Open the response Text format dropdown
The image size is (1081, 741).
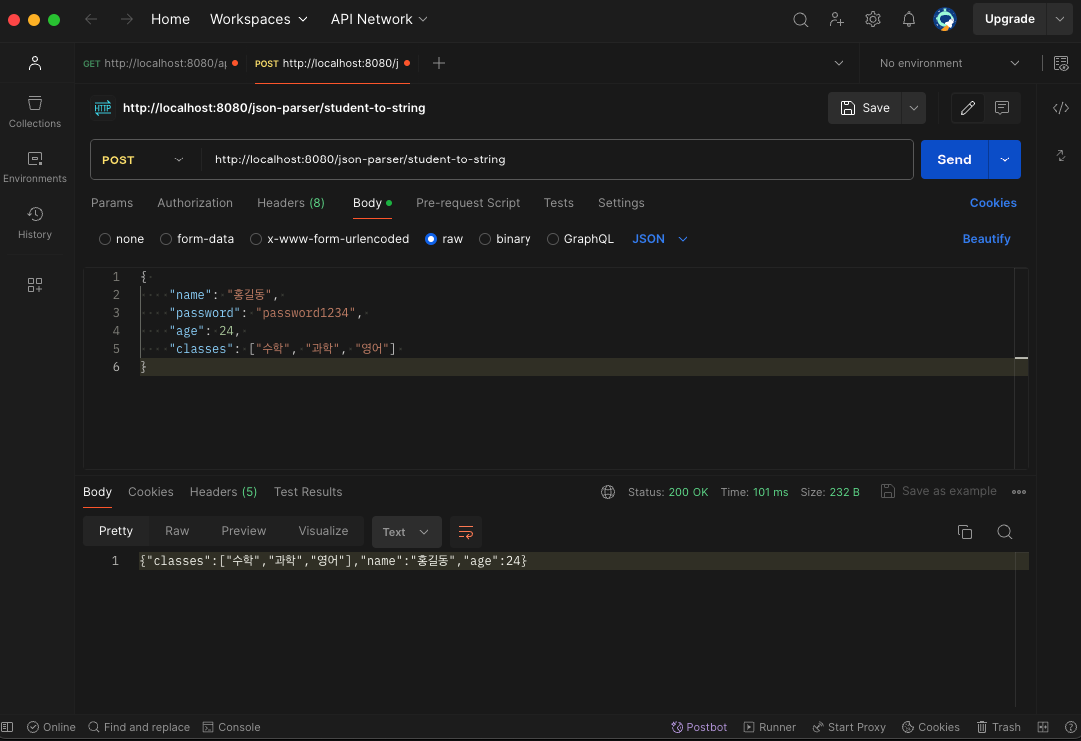pos(406,532)
